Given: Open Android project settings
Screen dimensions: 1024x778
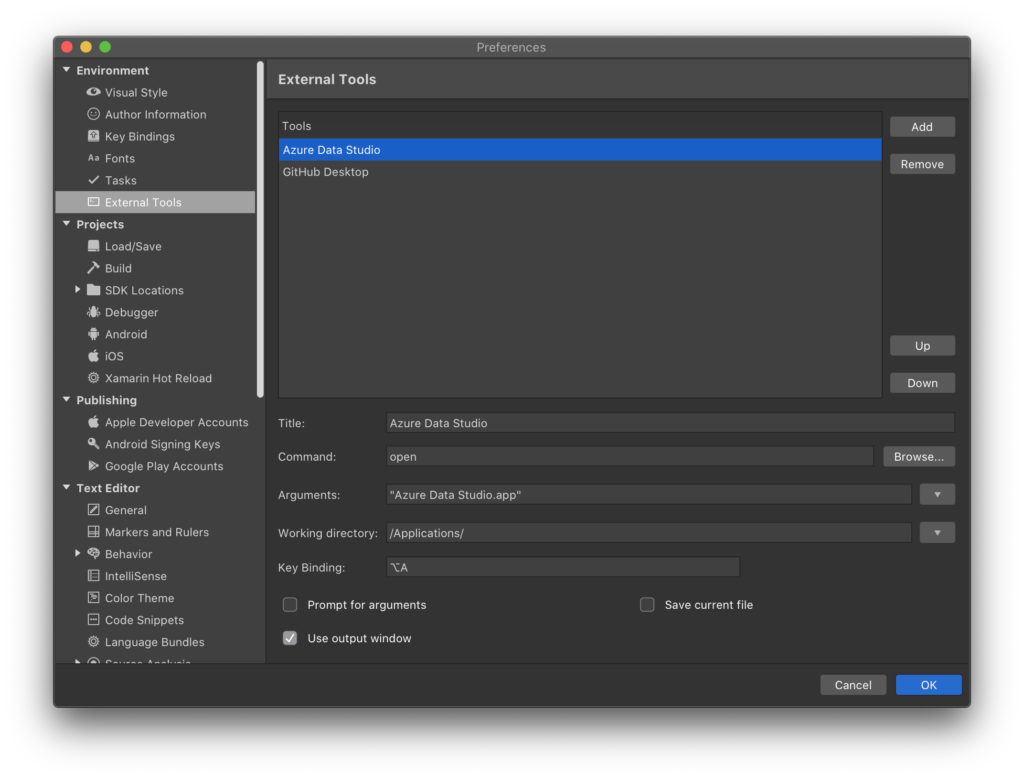Looking at the screenshot, I should click(124, 334).
